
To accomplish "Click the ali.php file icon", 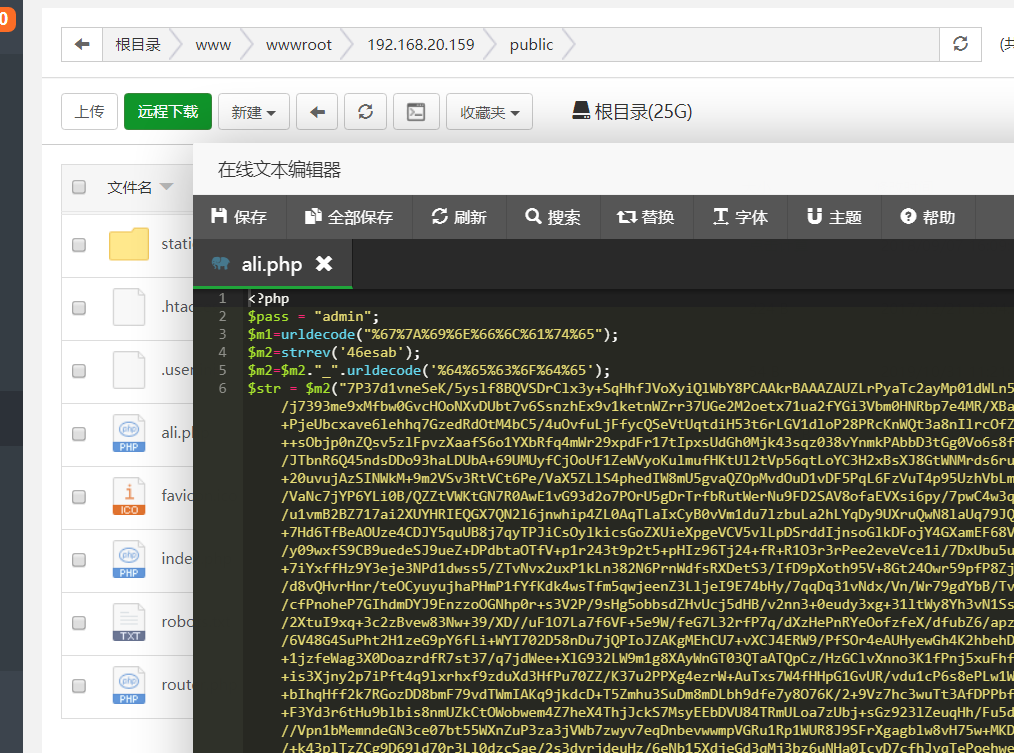I will (129, 433).
